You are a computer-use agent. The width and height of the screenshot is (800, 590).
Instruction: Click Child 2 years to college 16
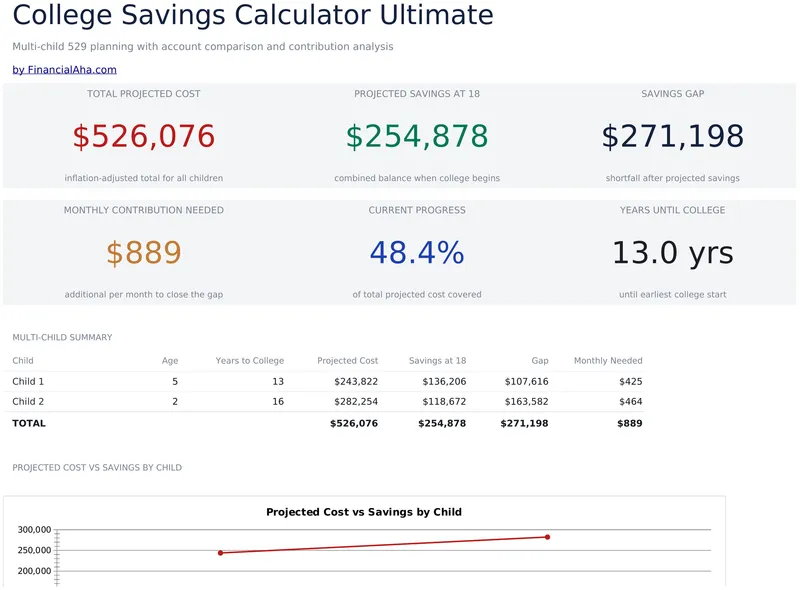pos(278,402)
